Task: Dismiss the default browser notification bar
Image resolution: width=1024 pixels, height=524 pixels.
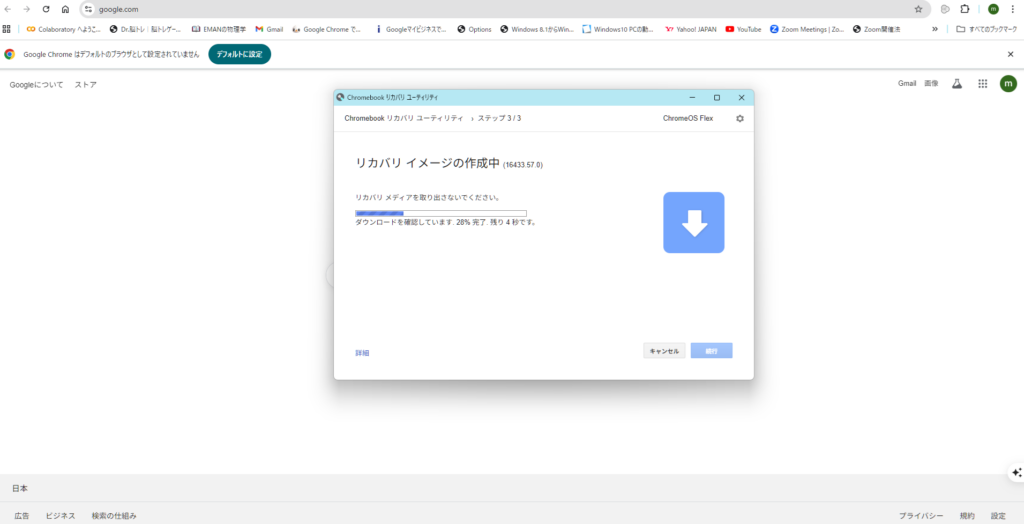Action: coord(1010,54)
